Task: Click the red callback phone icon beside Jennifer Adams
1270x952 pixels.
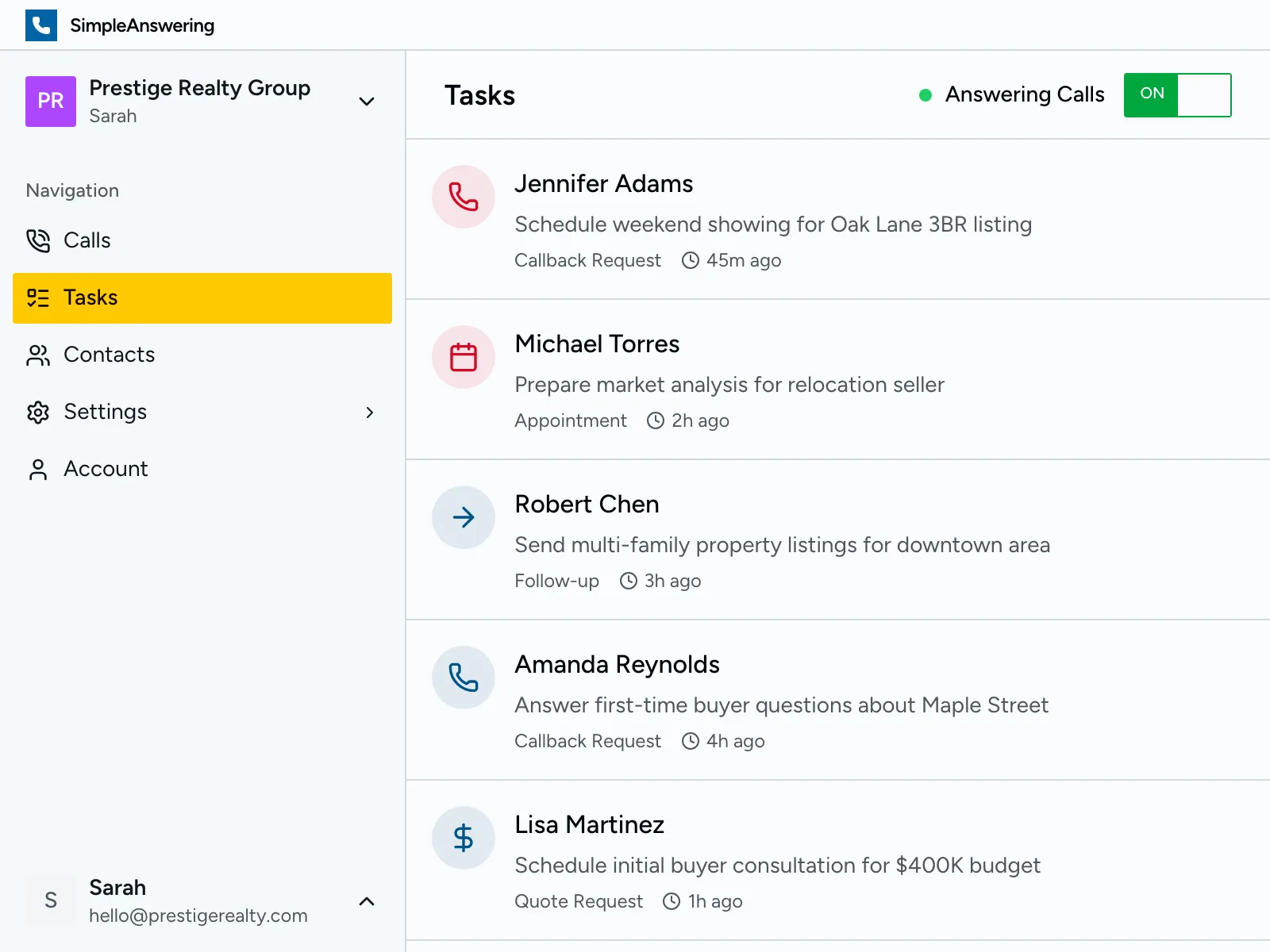Action: [463, 197]
